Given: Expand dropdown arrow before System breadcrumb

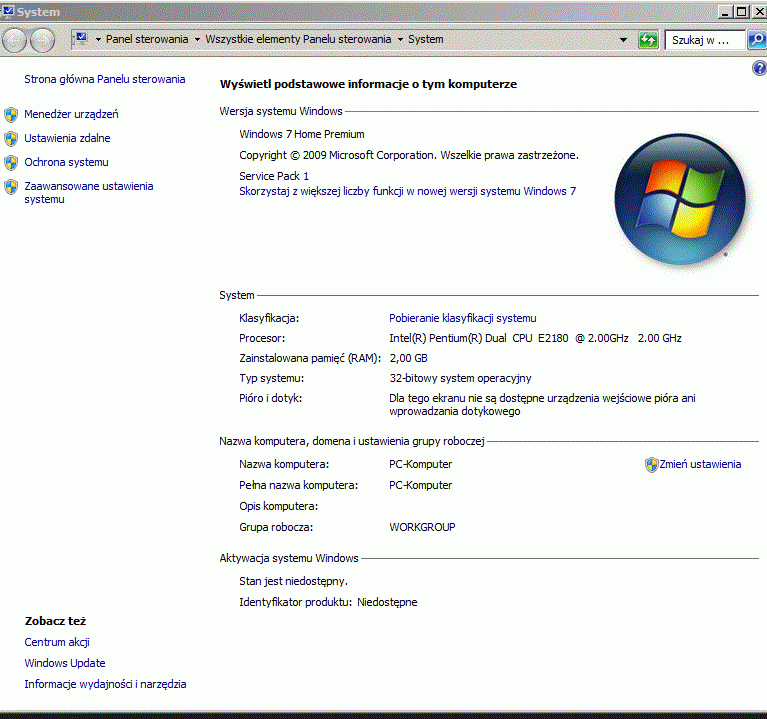Looking at the screenshot, I should [x=400, y=40].
